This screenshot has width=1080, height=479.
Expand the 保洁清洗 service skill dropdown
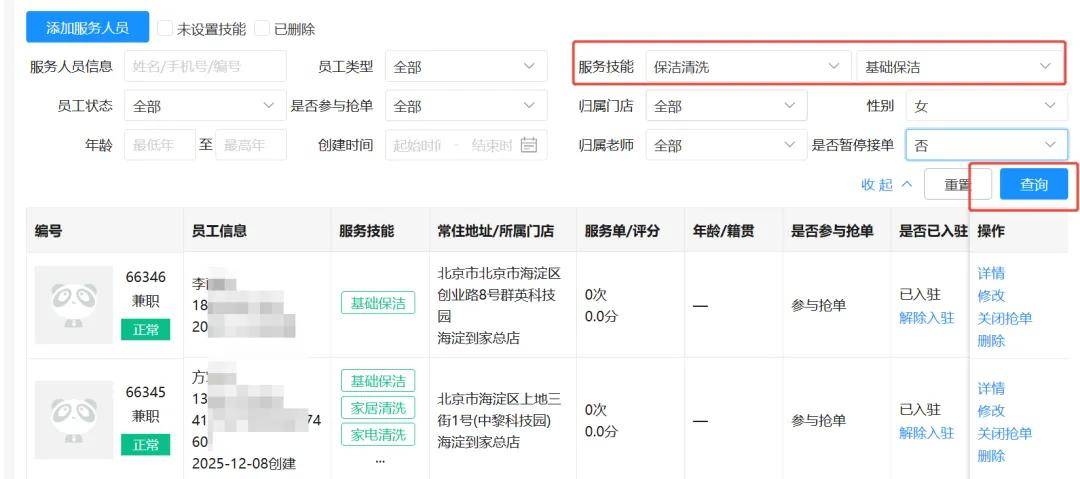[x=746, y=67]
